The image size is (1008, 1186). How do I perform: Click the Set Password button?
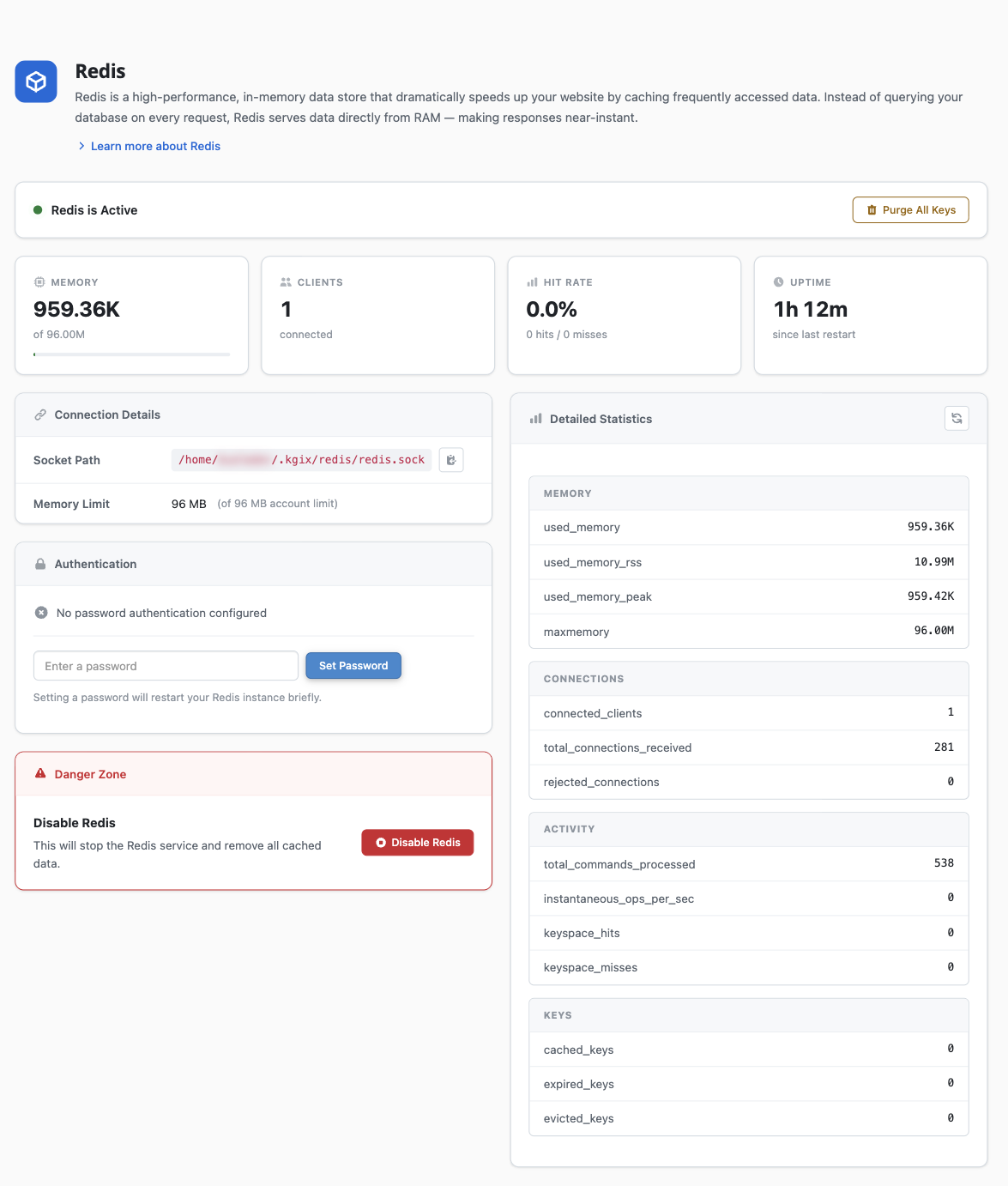click(353, 665)
